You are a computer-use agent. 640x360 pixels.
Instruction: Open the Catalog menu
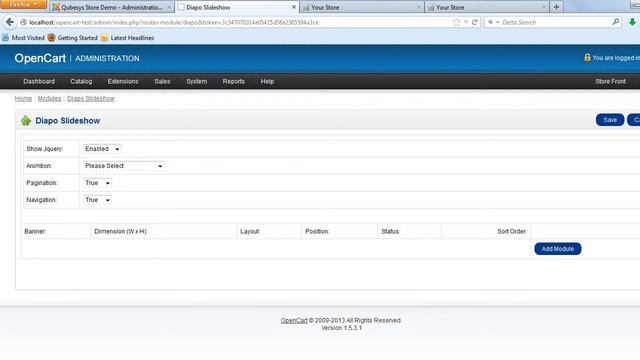[x=81, y=81]
